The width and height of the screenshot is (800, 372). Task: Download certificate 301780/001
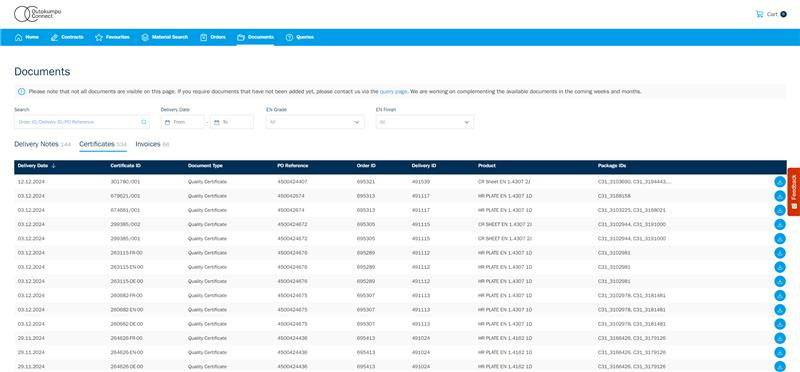tap(780, 182)
